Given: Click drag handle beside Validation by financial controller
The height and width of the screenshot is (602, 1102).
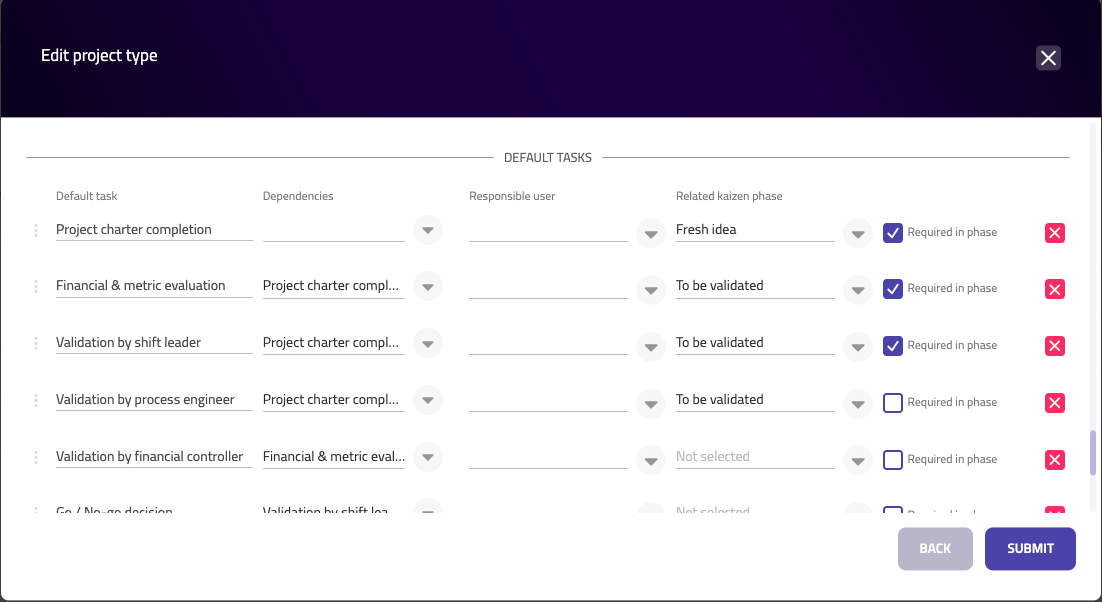Looking at the screenshot, I should [x=36, y=458].
